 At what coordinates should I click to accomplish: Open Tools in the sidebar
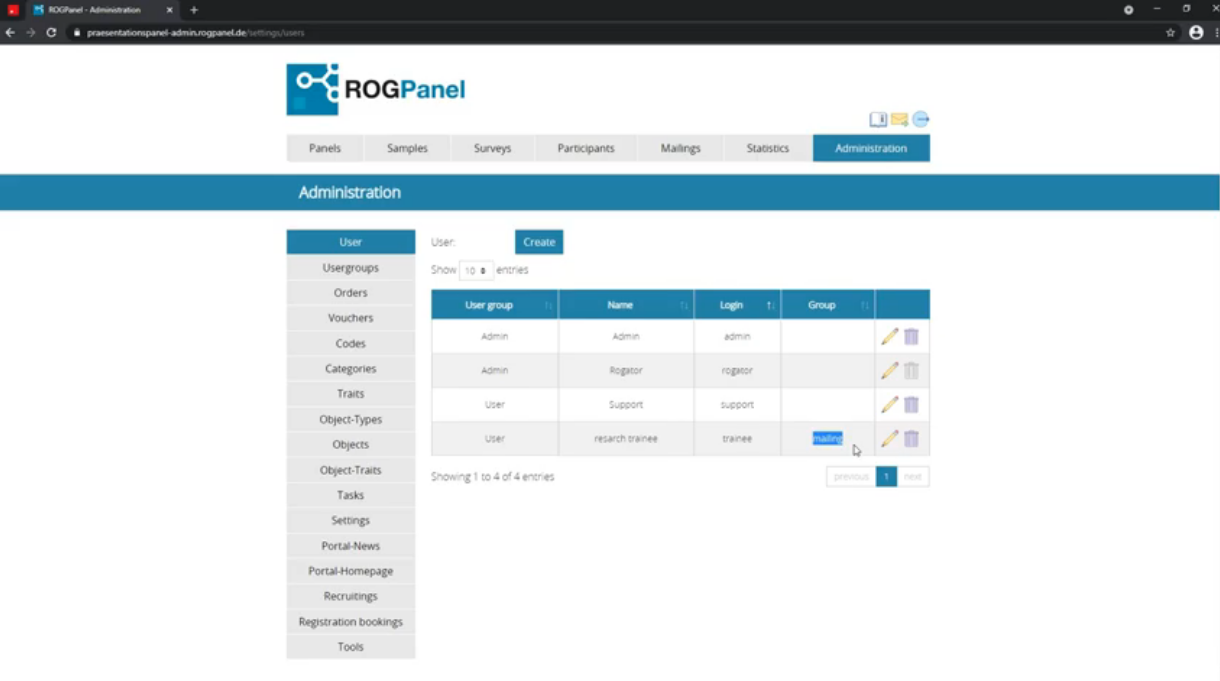click(x=351, y=647)
